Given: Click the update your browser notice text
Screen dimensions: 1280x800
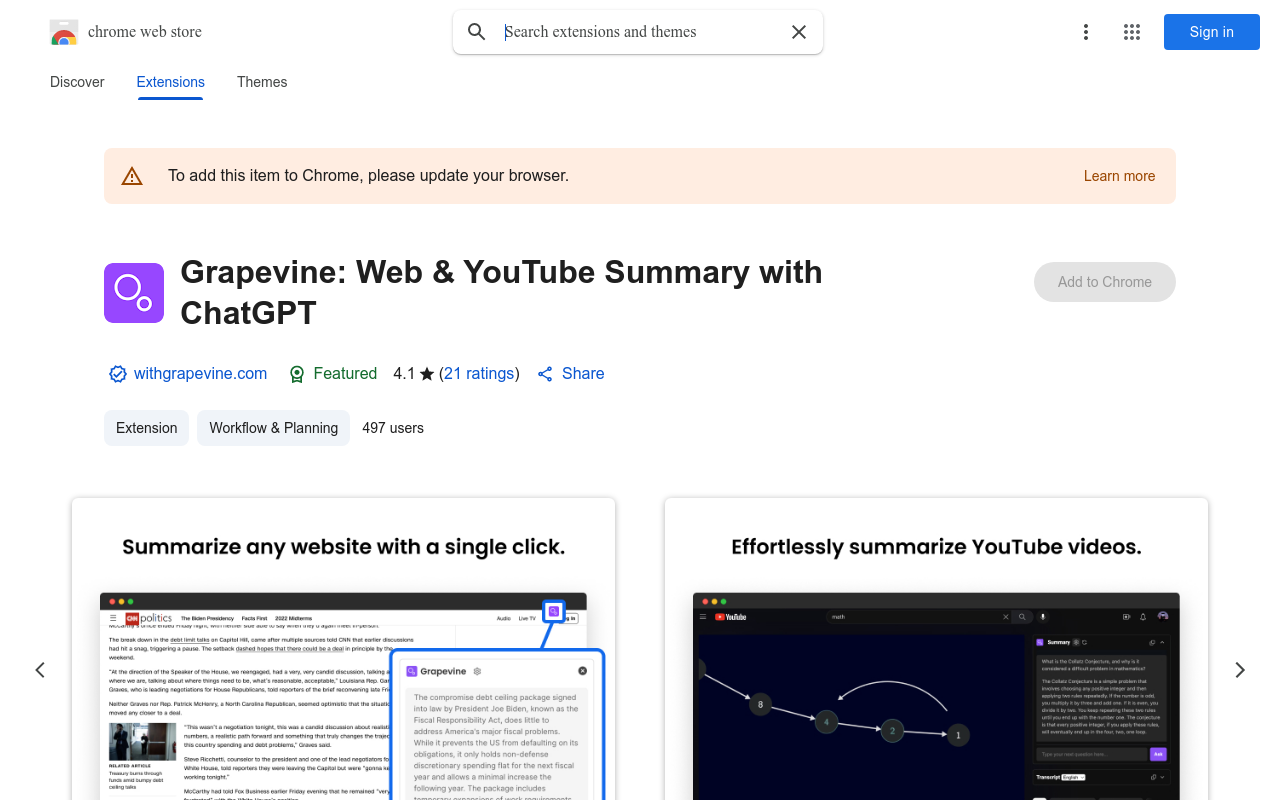Looking at the screenshot, I should click(x=368, y=176).
